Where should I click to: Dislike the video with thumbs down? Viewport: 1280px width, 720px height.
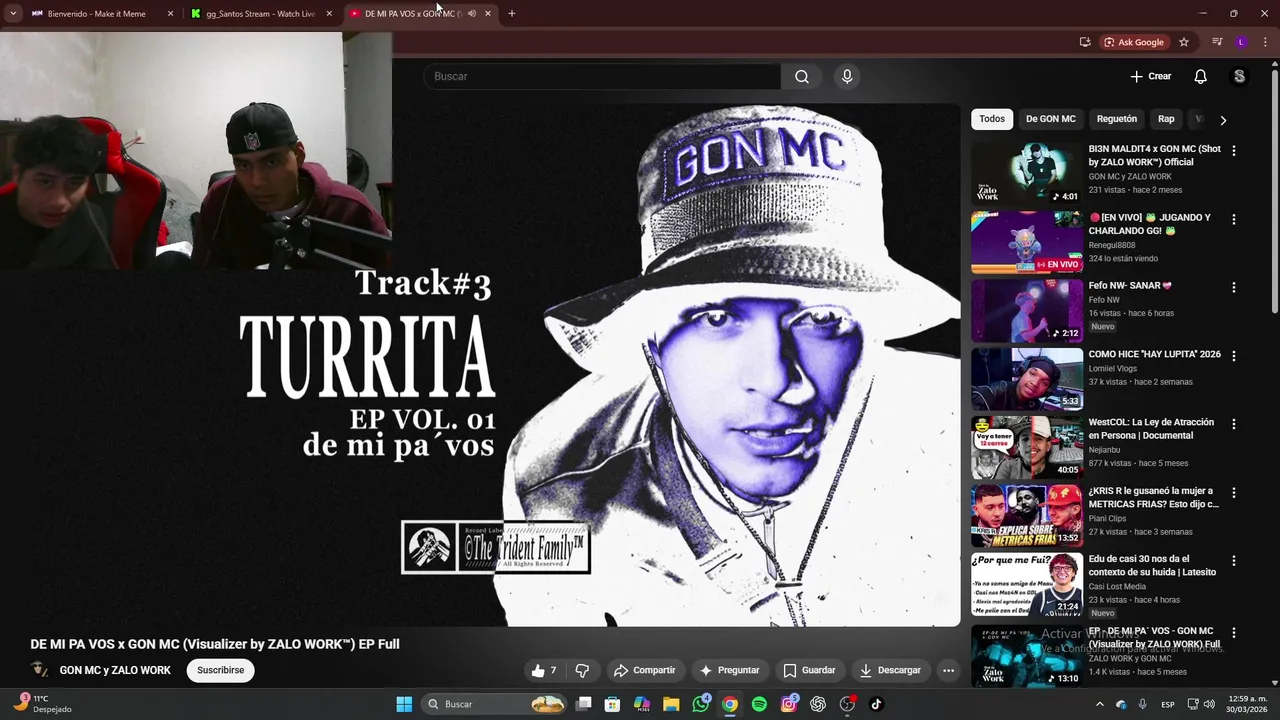point(582,670)
